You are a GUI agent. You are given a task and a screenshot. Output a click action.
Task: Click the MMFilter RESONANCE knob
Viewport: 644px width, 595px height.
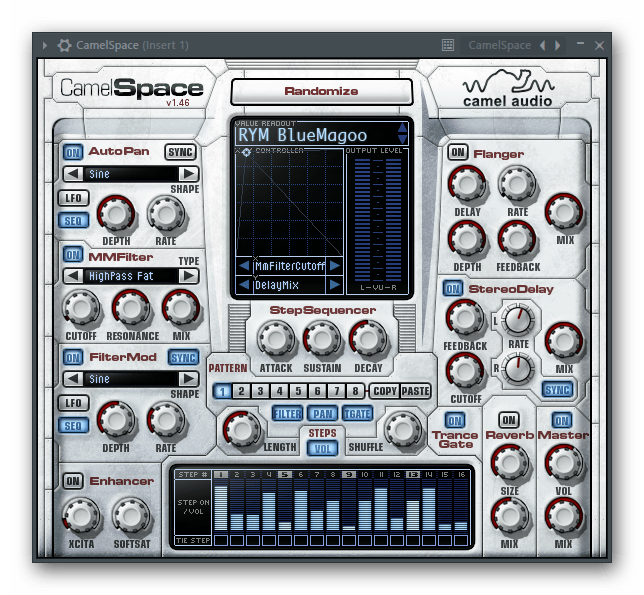point(131,308)
